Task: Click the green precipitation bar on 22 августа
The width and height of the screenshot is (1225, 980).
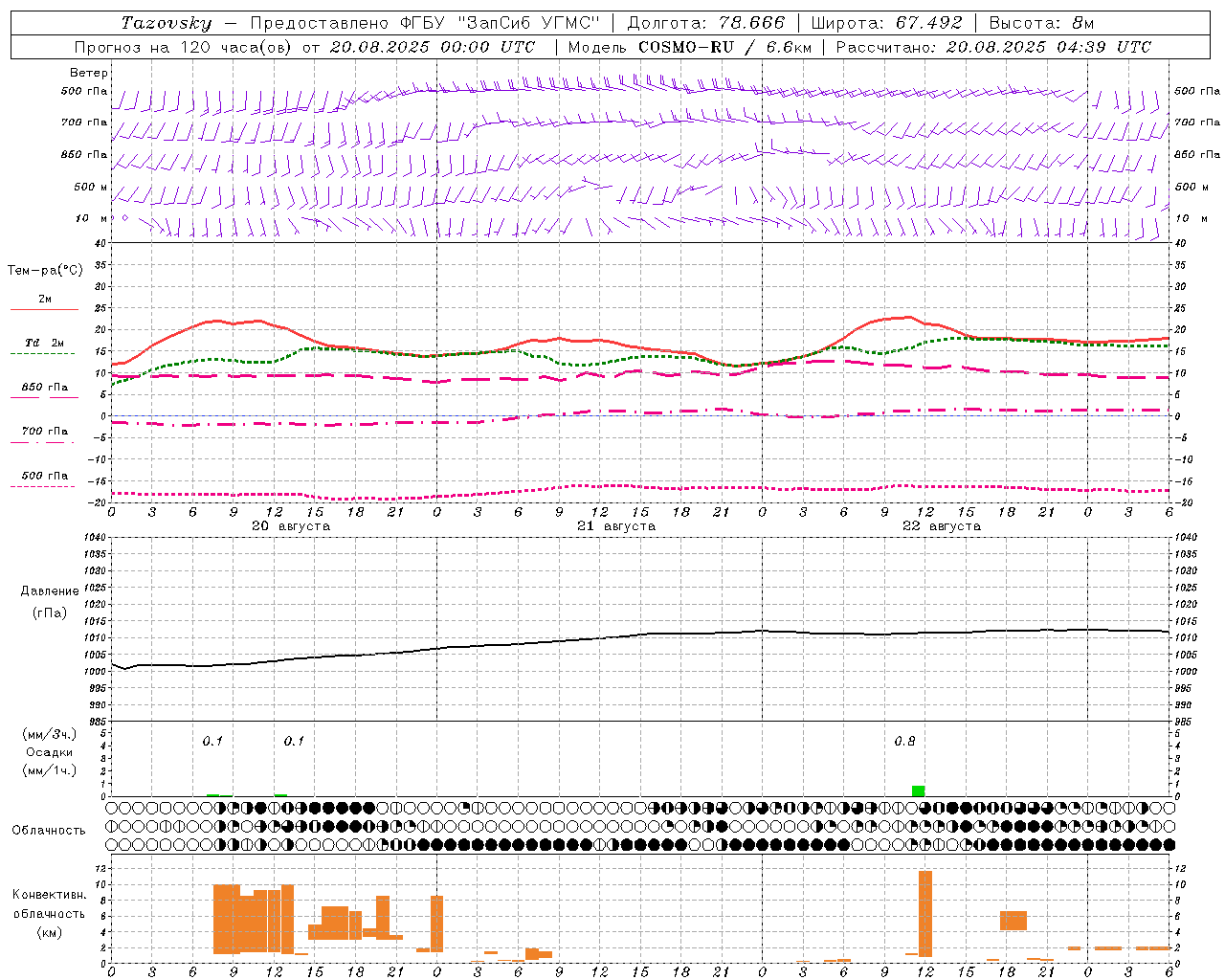Action: [x=919, y=791]
